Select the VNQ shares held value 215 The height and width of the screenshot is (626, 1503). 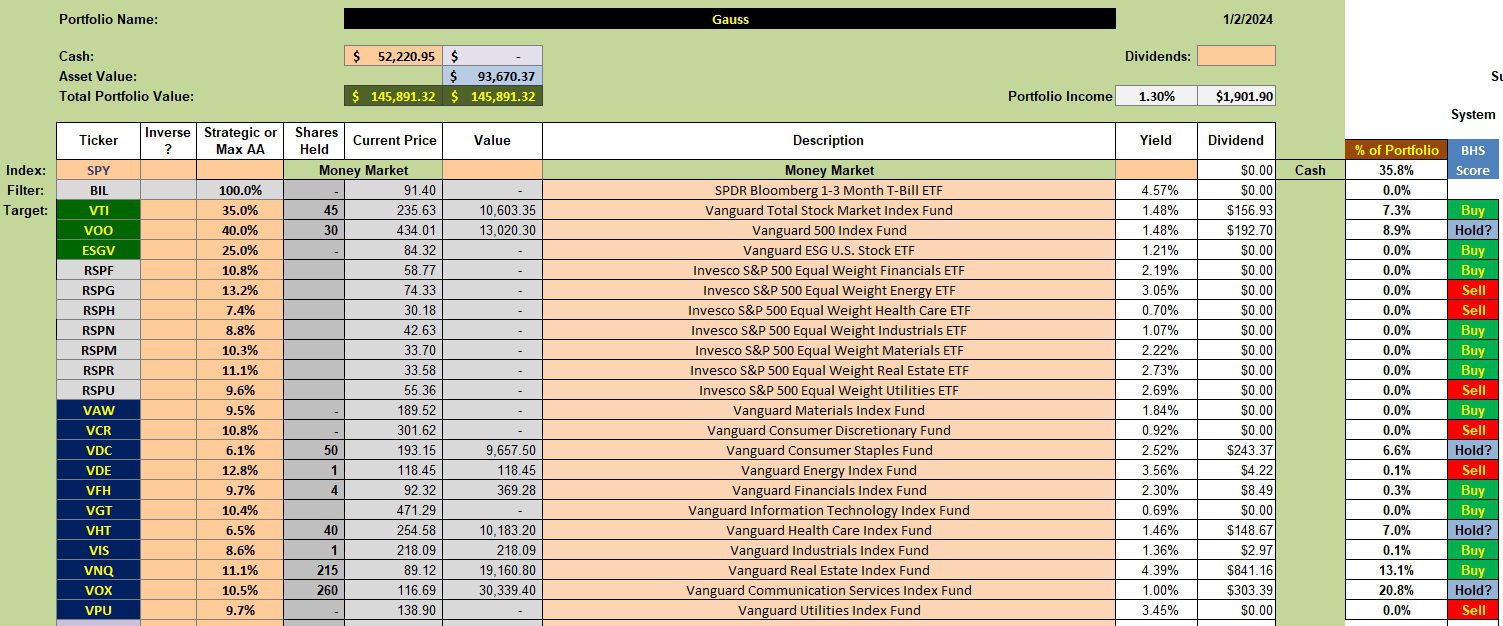(x=313, y=570)
